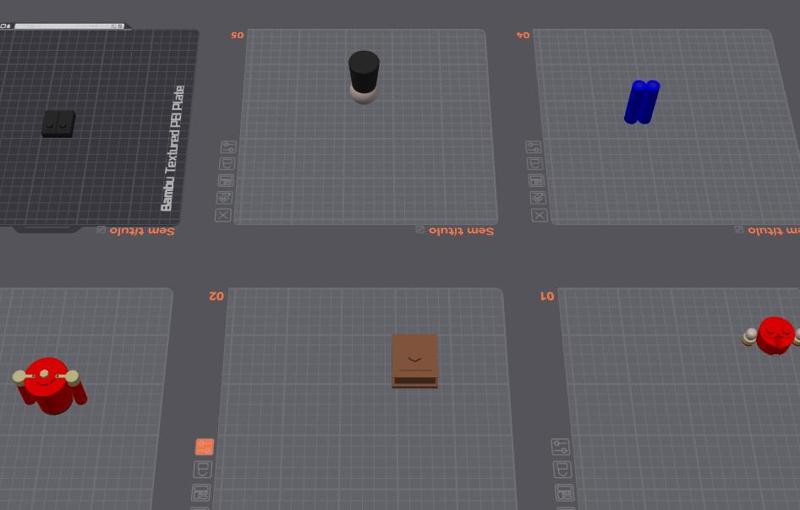Remove plate 05 with its X icon
The image size is (800, 510).
tap(223, 215)
